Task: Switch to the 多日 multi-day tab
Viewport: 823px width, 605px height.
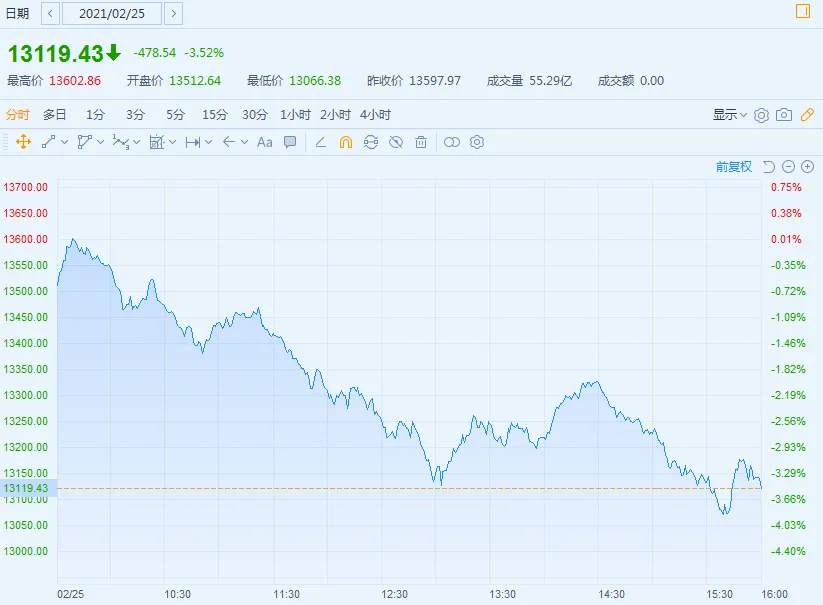Action: 55,115
